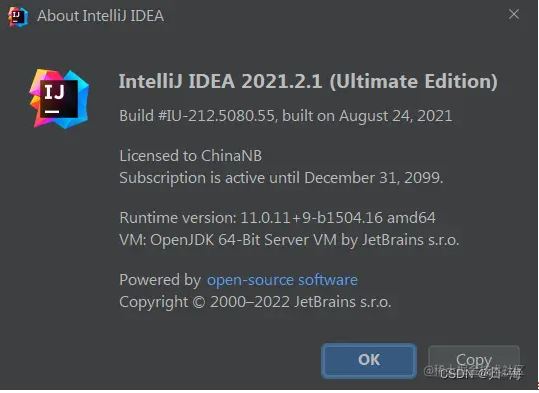Click the IntelliJ IDEA 2021.2.1 heading
Viewport: 539px width, 393px height.
point(308,81)
